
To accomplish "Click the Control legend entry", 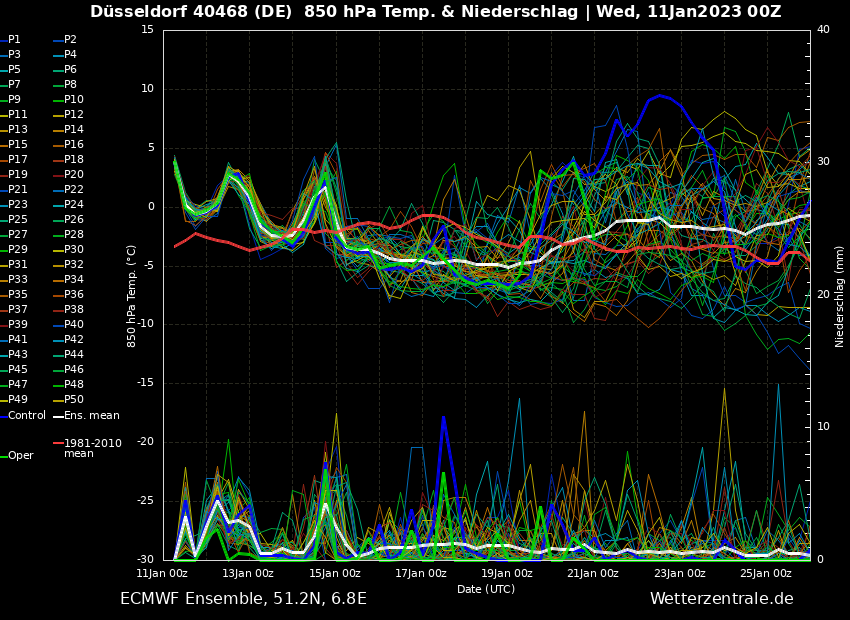I will click(27, 415).
